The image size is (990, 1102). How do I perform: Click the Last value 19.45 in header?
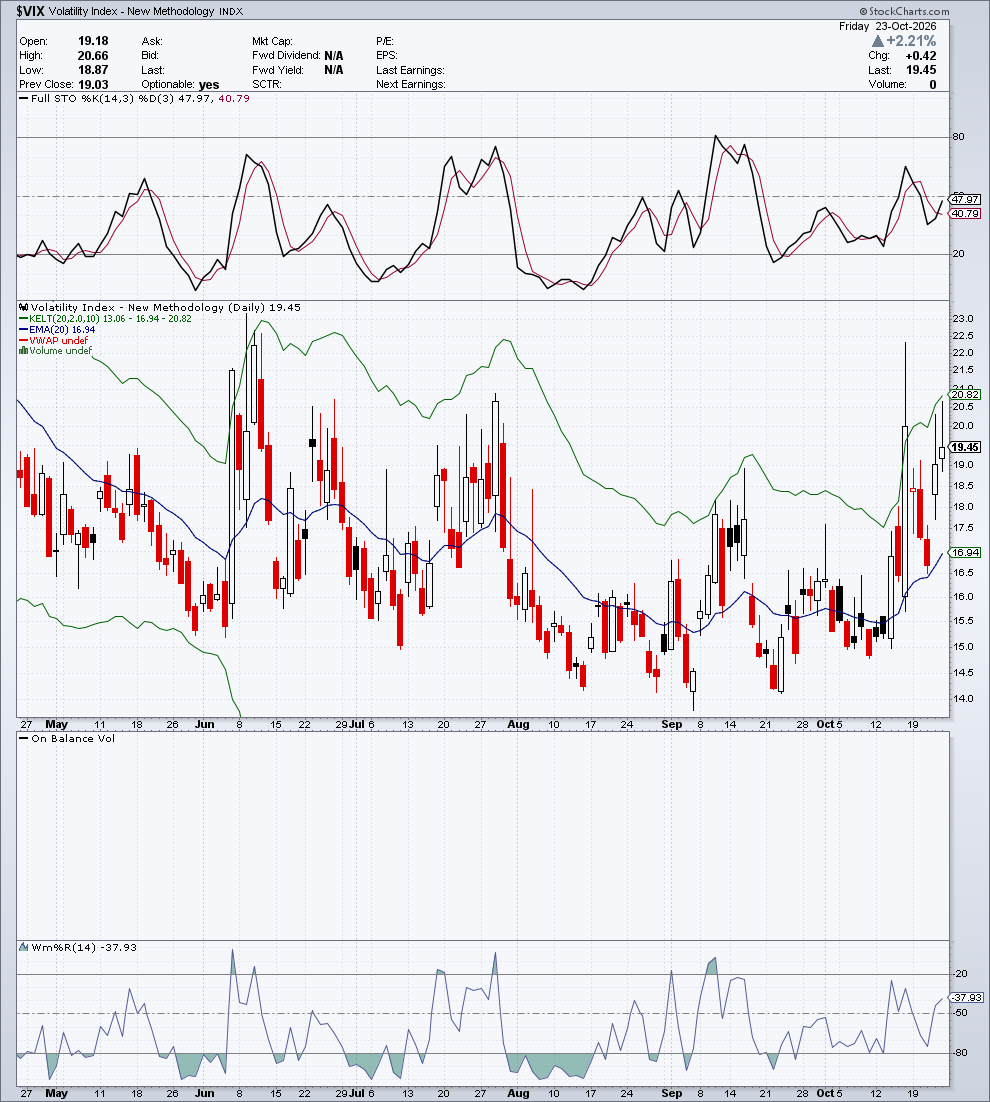(x=922, y=70)
